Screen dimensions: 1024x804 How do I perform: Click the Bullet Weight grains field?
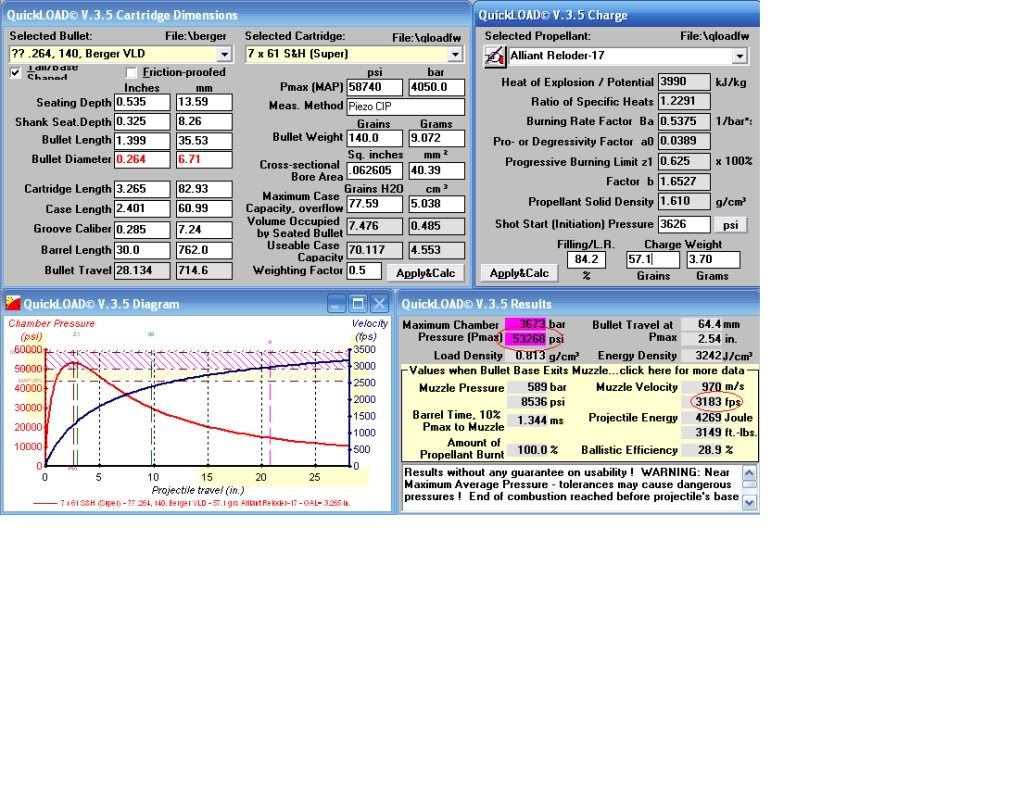375,138
